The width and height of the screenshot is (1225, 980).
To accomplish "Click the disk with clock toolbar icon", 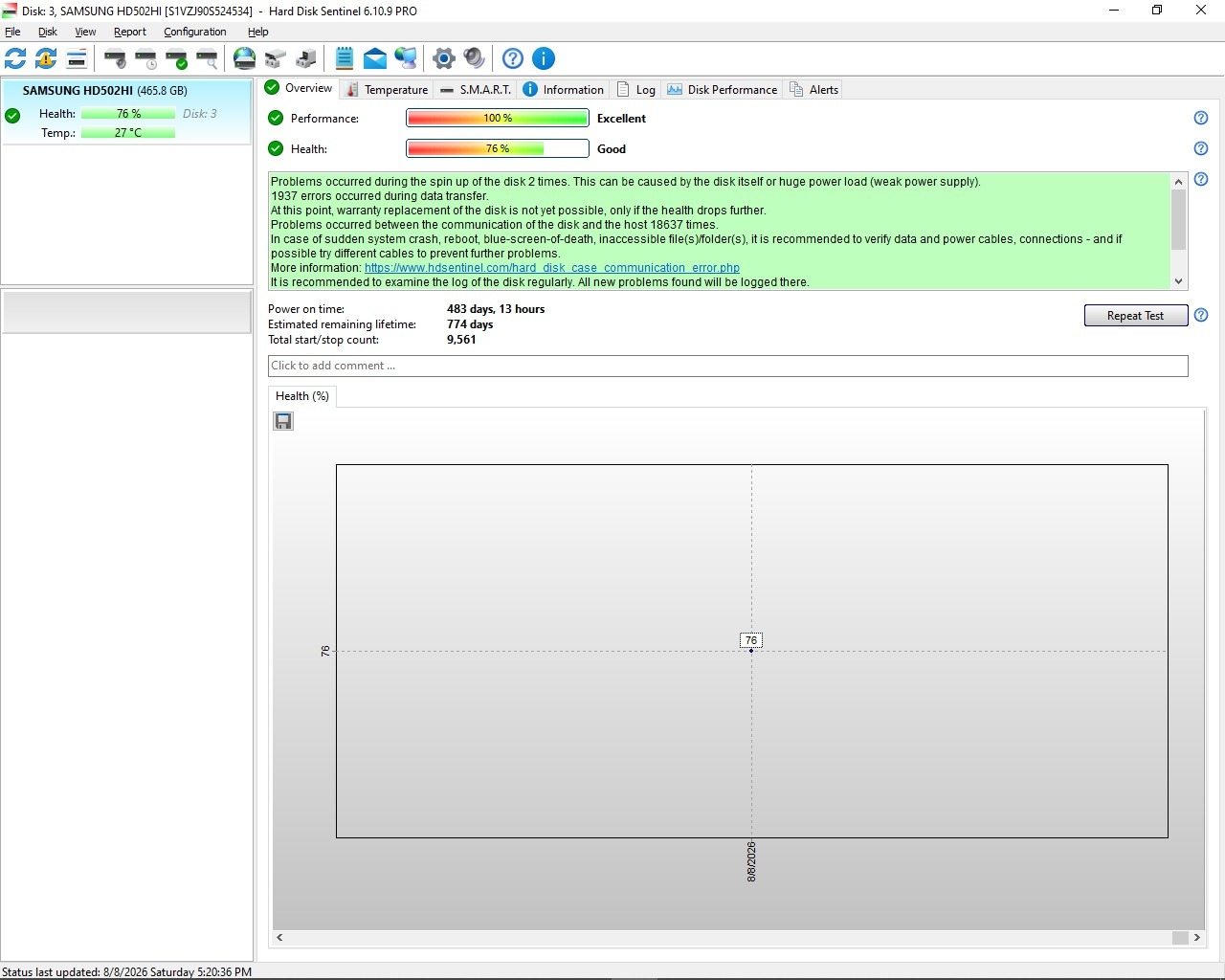I will point(146,58).
